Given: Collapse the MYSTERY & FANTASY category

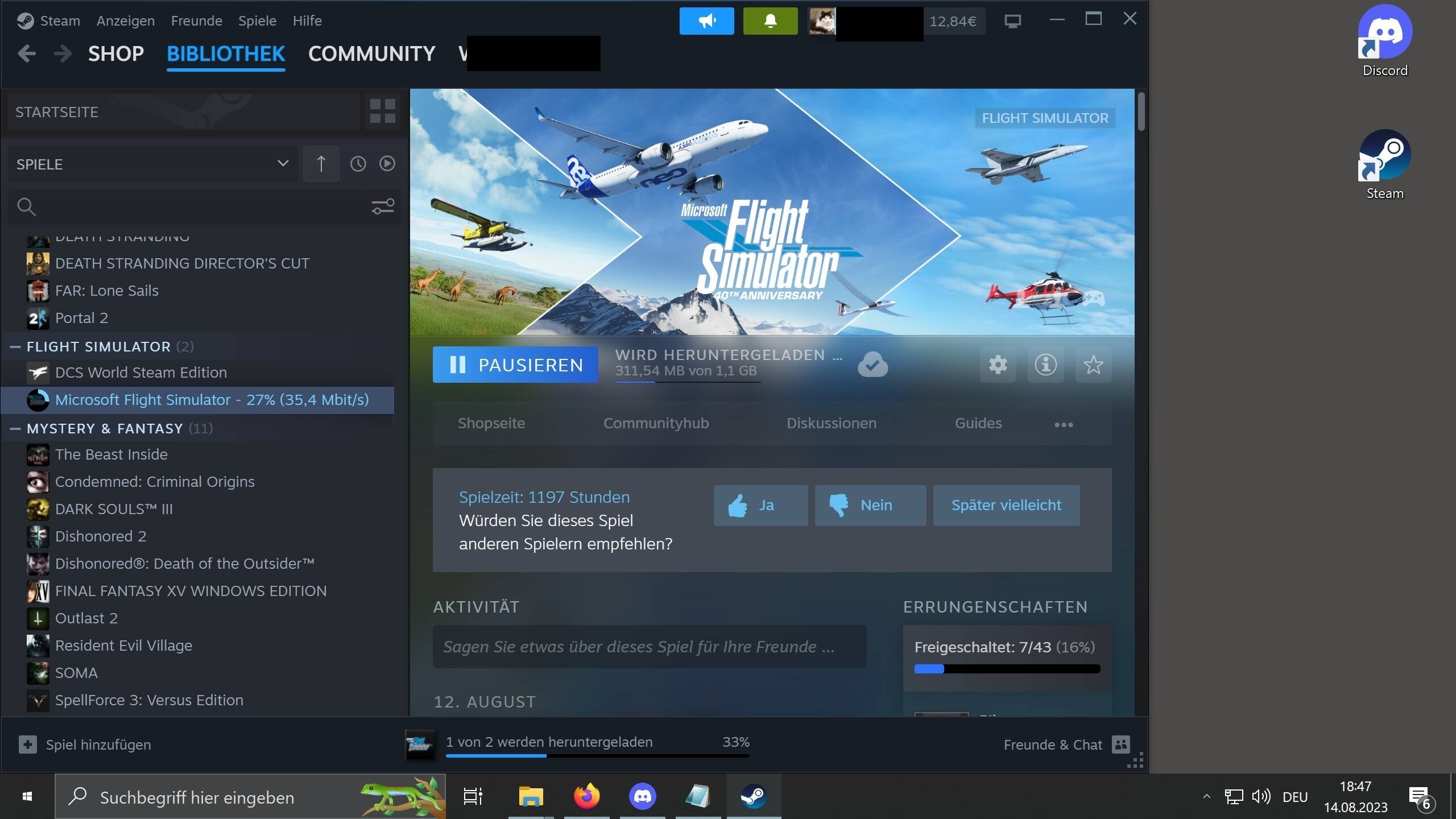Looking at the screenshot, I should click(16, 428).
